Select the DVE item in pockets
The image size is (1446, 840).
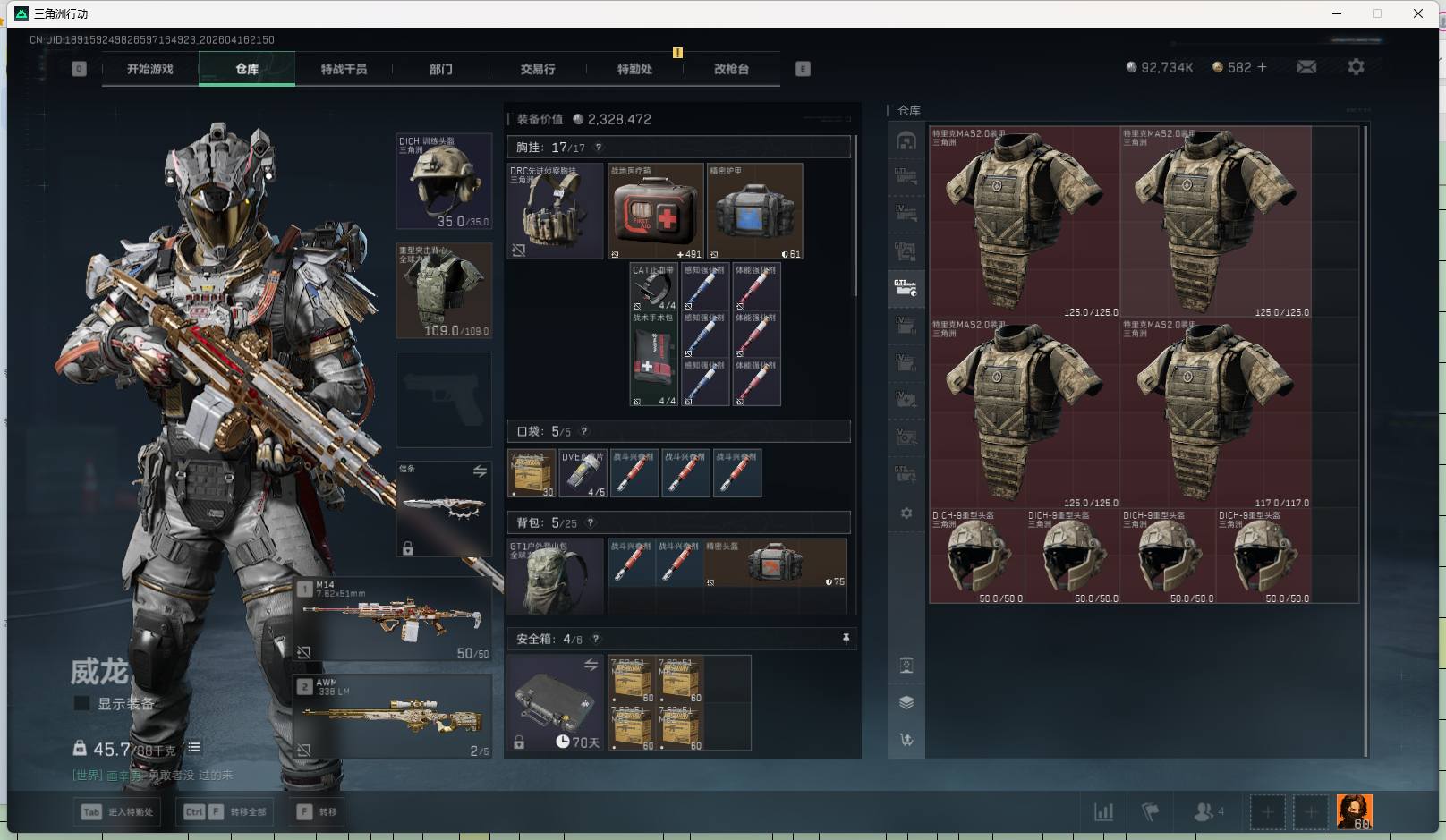point(583,473)
